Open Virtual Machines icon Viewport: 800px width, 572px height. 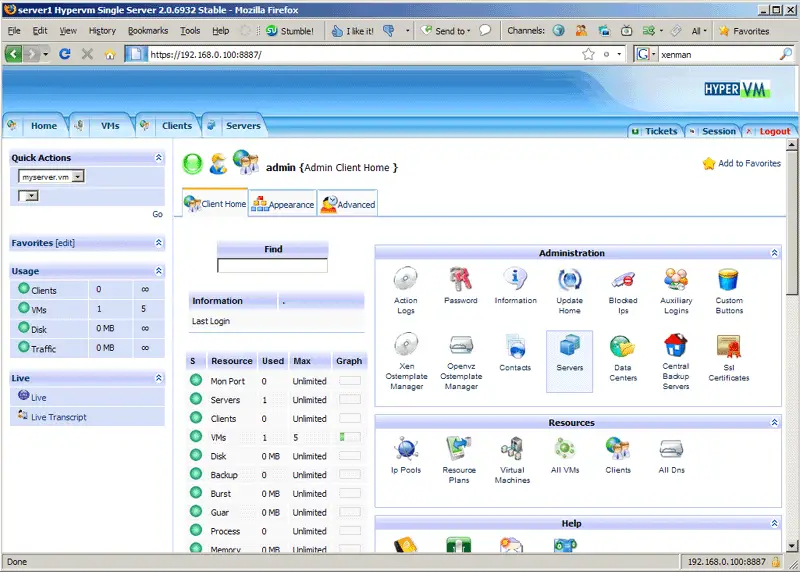(x=512, y=459)
